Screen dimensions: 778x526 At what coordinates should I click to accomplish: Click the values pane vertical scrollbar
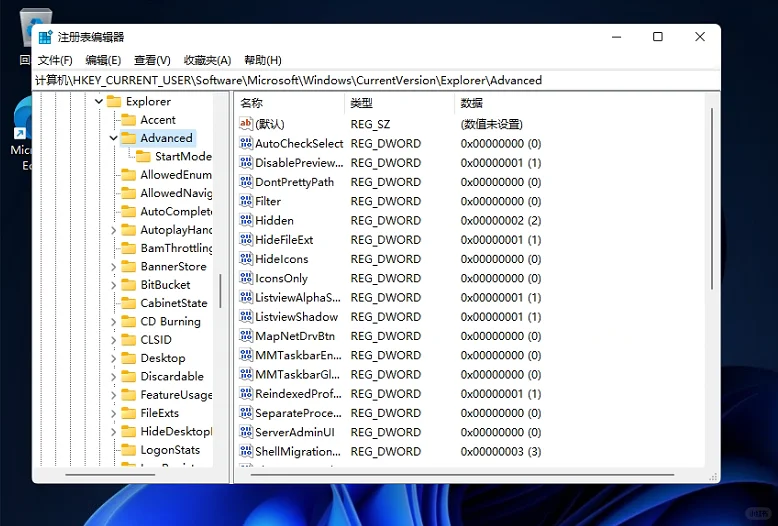pyautogui.click(x=712, y=198)
